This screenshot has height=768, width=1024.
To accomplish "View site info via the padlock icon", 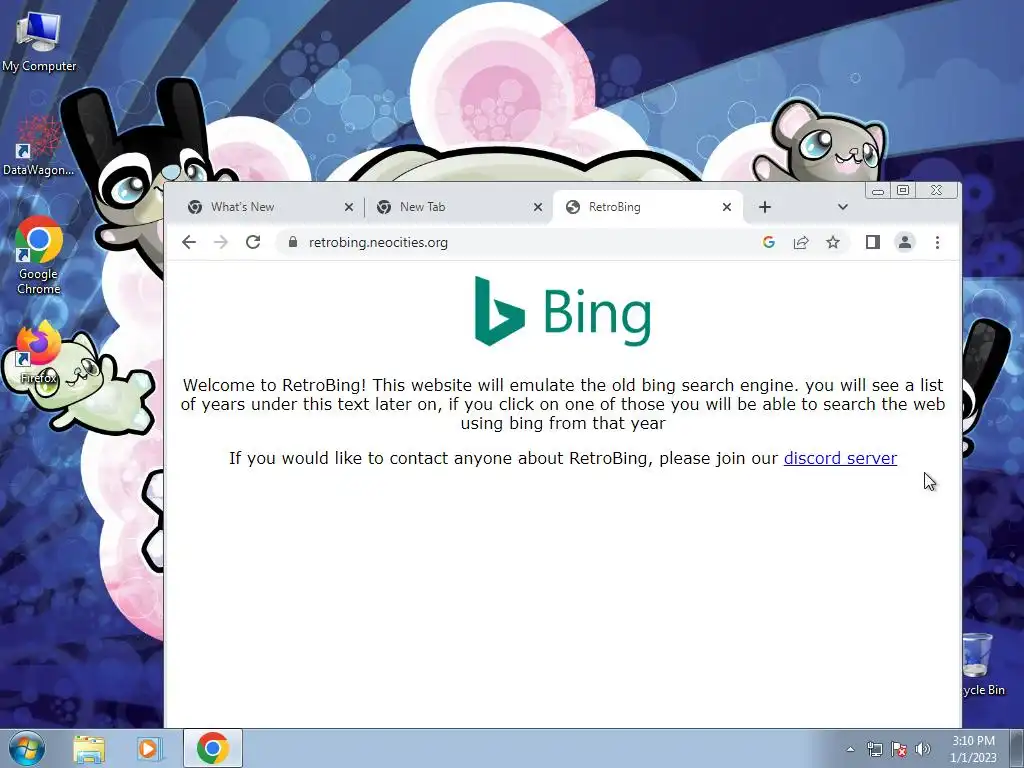I will click(x=293, y=242).
